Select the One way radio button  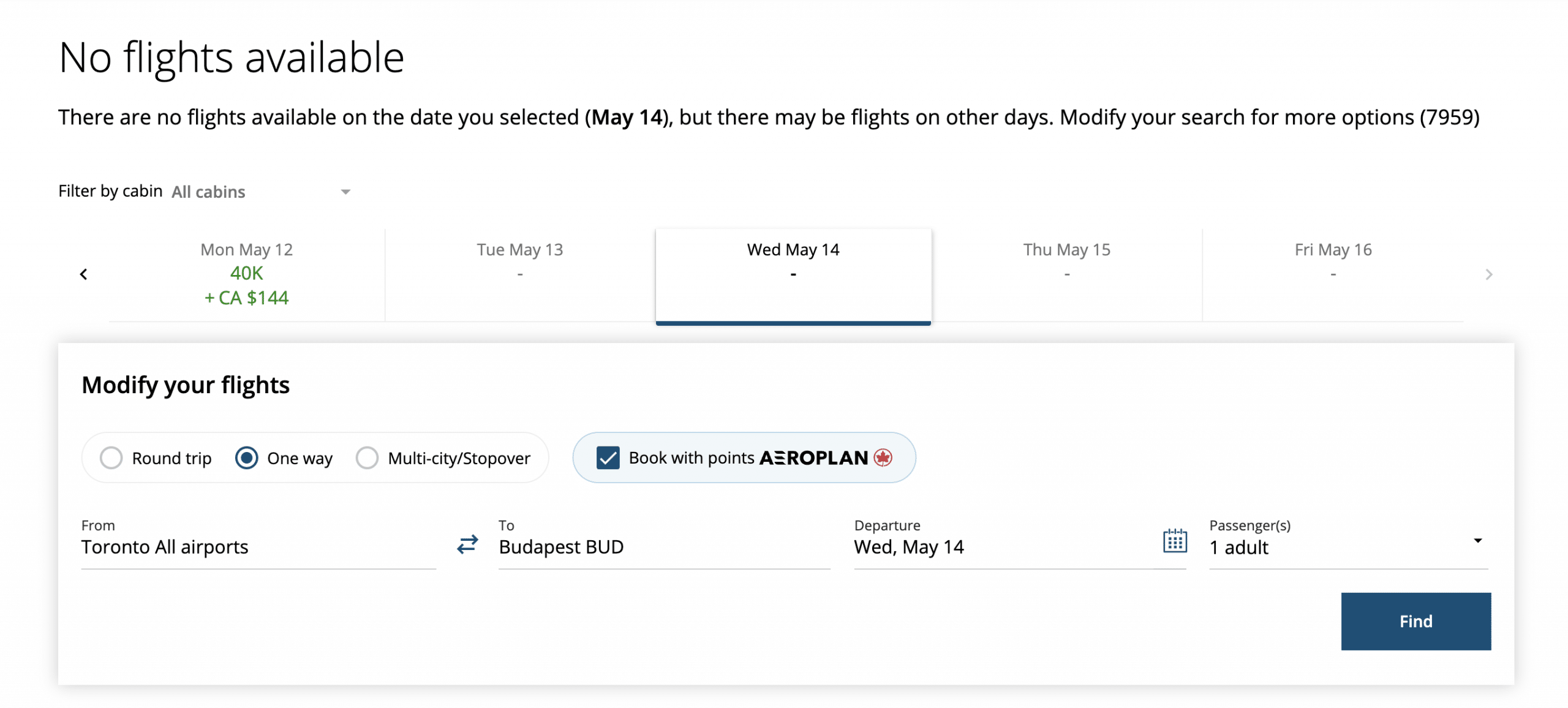click(x=246, y=458)
